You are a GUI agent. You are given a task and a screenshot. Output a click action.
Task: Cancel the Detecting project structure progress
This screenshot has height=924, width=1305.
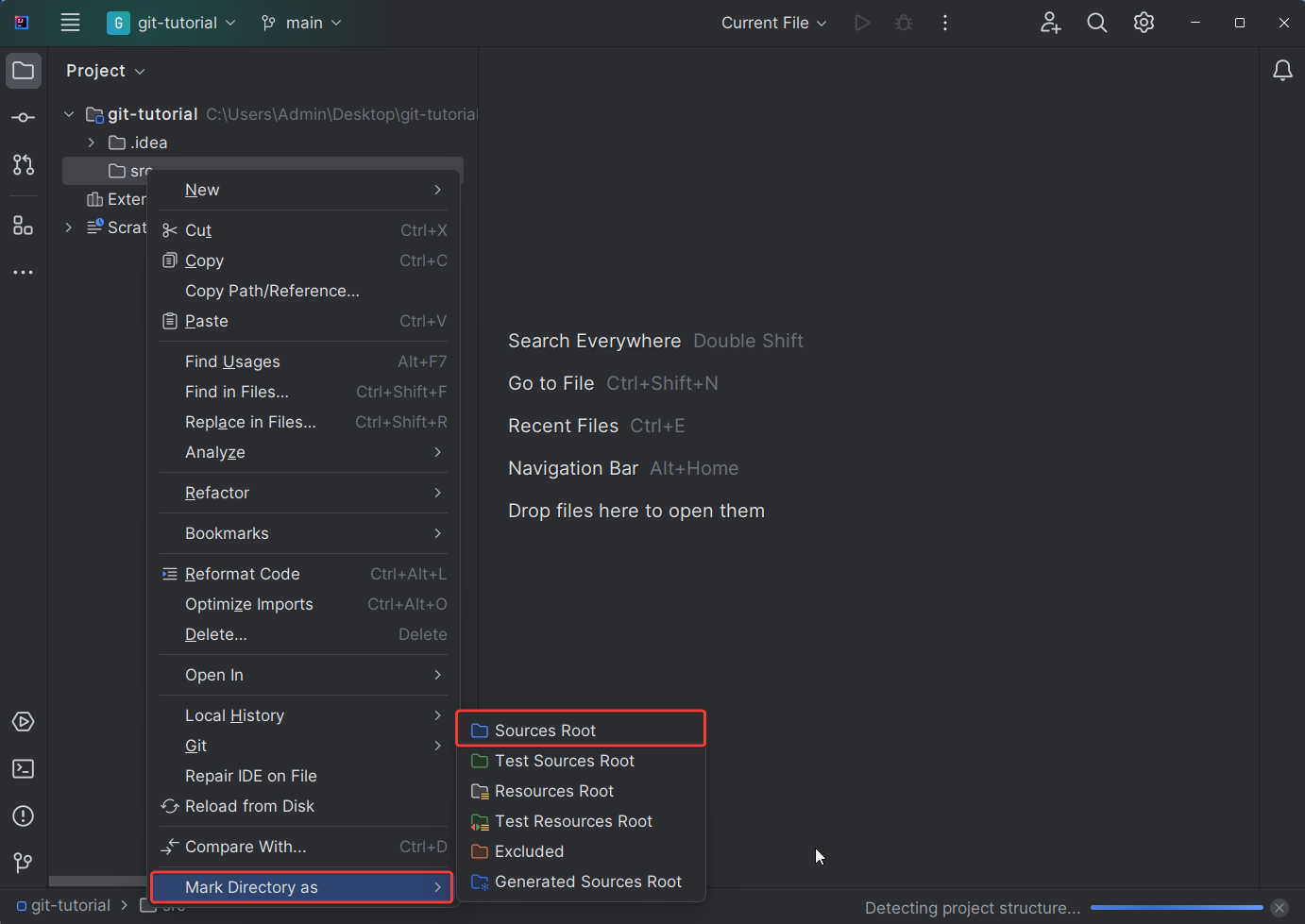pyautogui.click(x=1280, y=908)
